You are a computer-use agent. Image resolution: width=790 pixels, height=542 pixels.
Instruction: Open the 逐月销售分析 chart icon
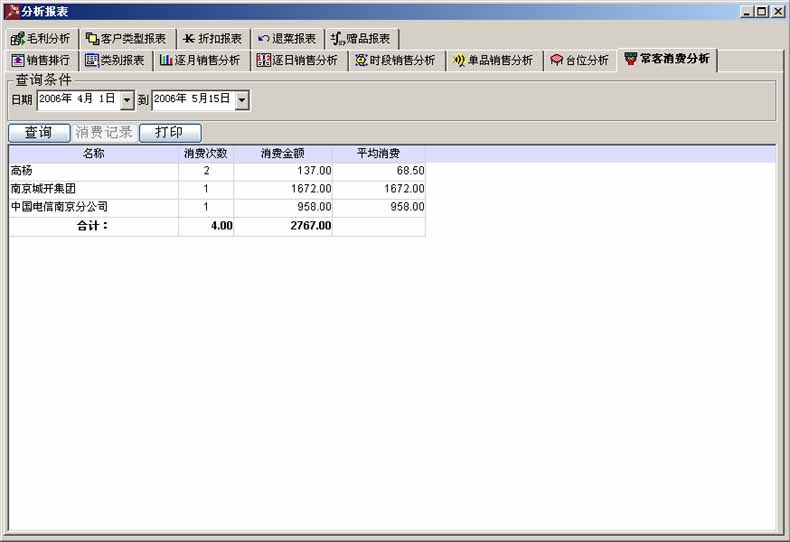pyautogui.click(x=165, y=60)
